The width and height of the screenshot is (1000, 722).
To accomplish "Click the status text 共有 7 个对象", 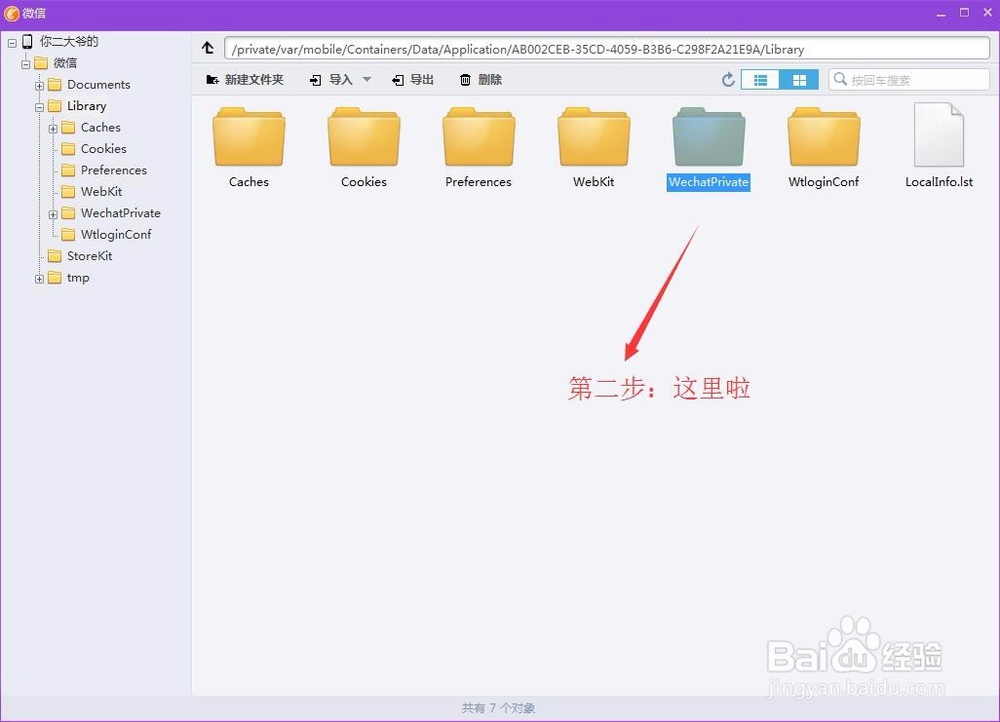I will click(498, 708).
